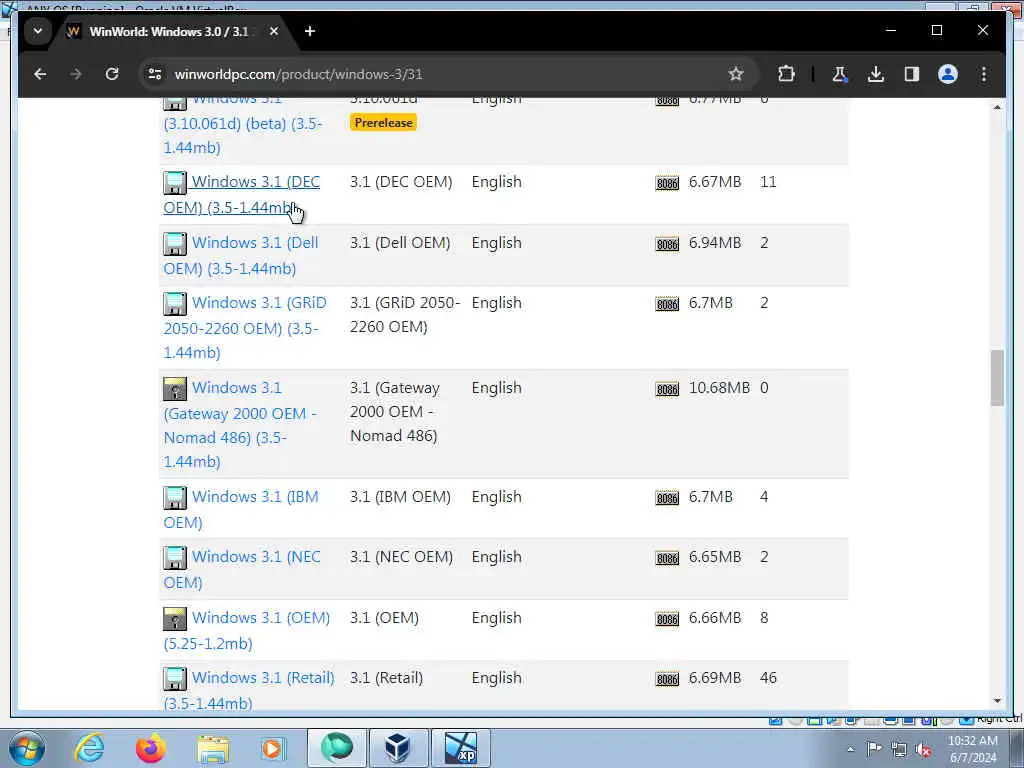1024x768 pixels.
Task: Click the 5.25 disk icon for Gateway 2000
Action: [x=175, y=389]
